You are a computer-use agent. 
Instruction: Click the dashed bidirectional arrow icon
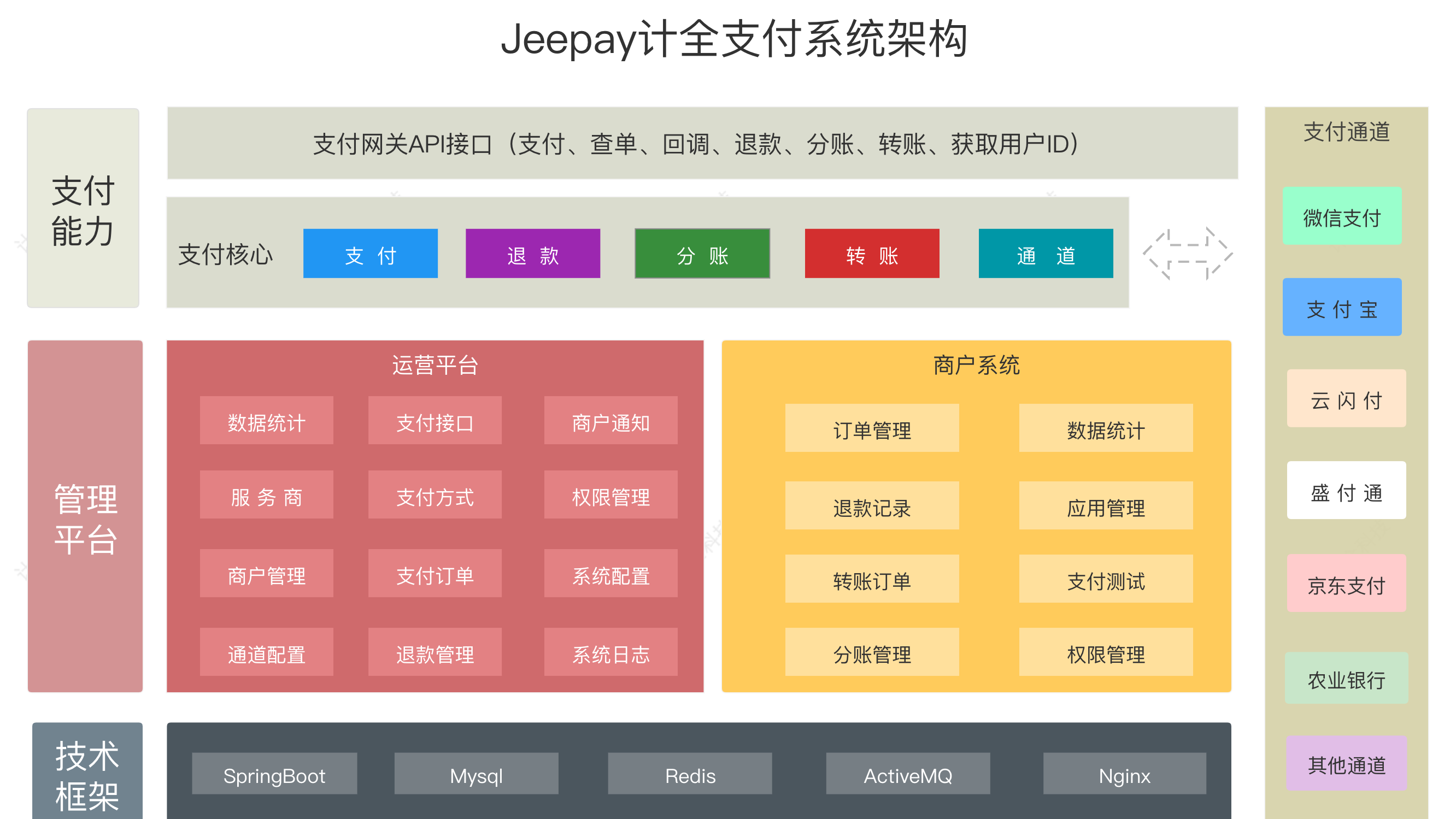click(1188, 253)
